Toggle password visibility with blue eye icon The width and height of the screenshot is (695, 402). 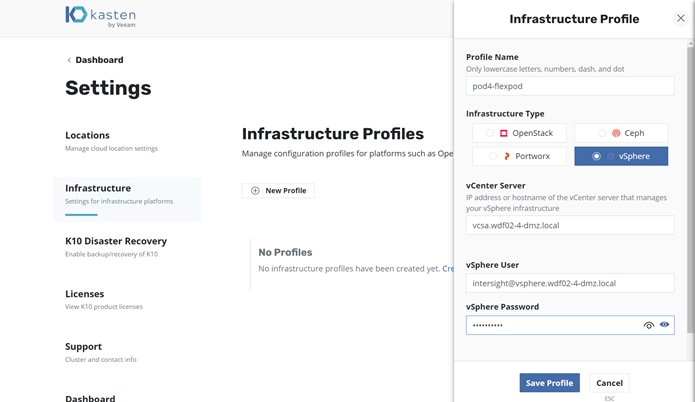pyautogui.click(x=664, y=324)
